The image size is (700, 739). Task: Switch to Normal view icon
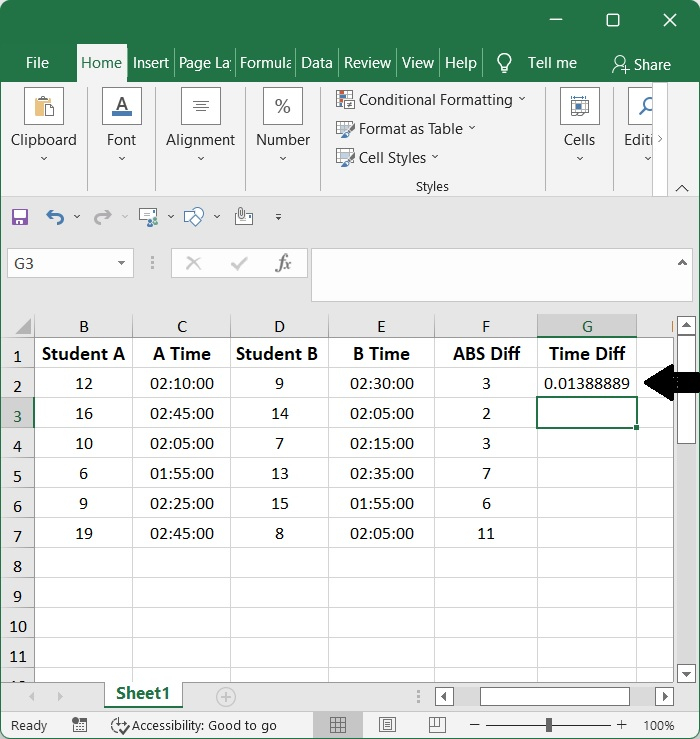(x=338, y=725)
